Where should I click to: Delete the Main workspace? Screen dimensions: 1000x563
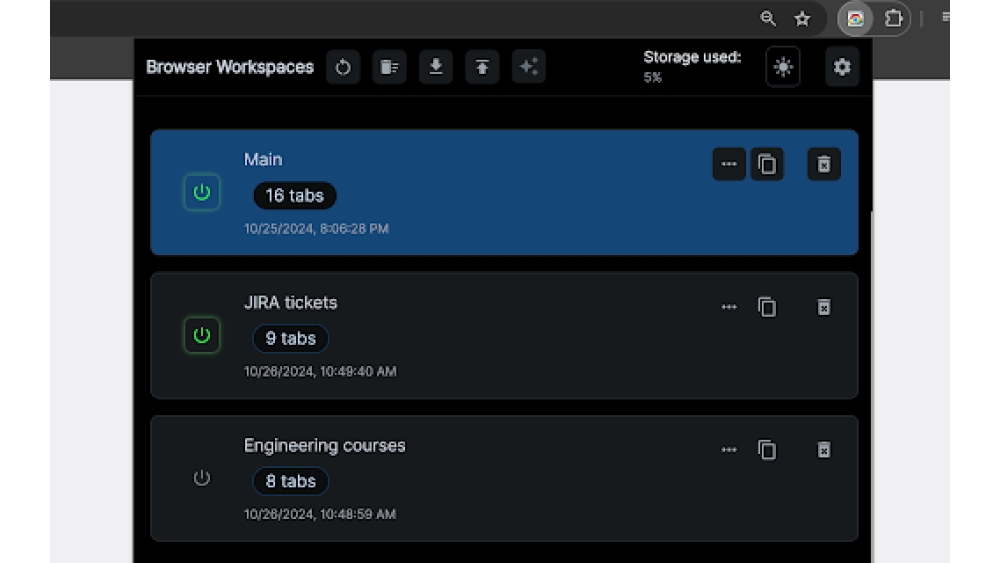tap(824, 165)
